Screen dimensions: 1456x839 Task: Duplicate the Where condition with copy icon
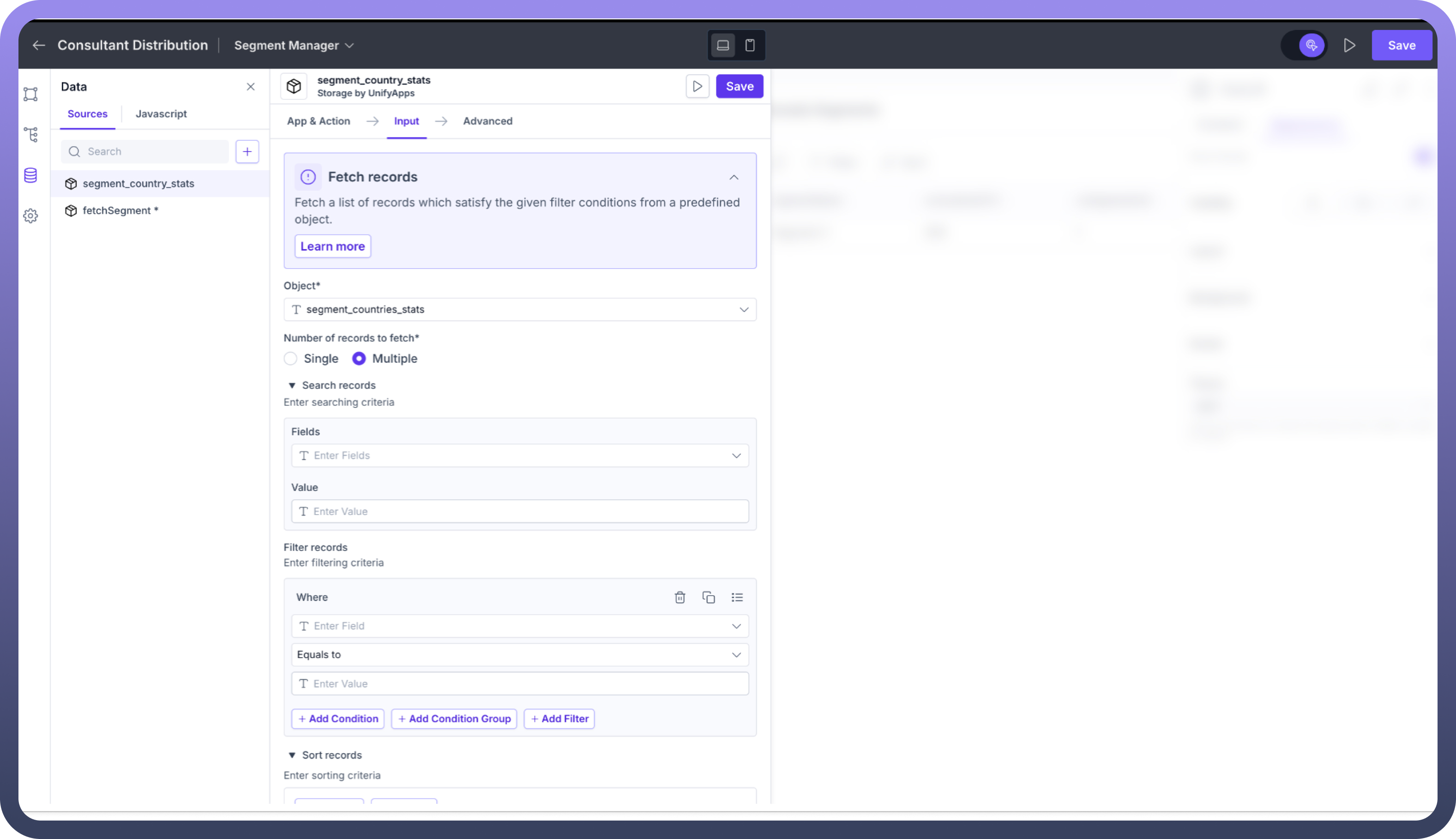[x=709, y=598]
